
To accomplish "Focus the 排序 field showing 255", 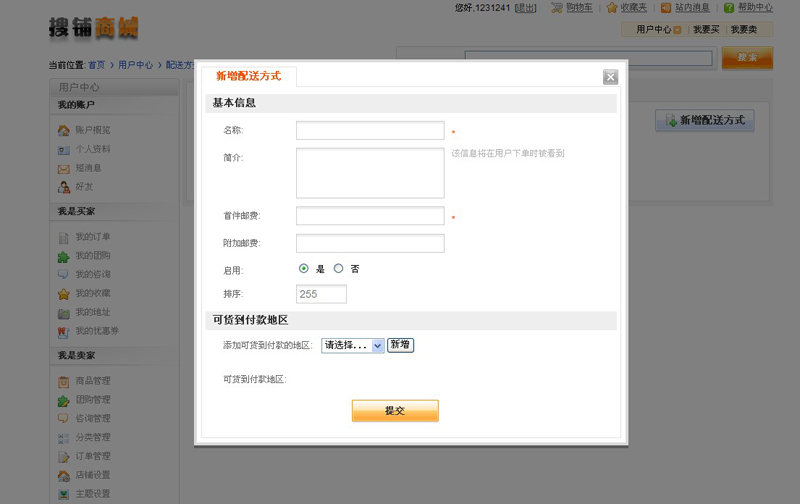I will (321, 294).
